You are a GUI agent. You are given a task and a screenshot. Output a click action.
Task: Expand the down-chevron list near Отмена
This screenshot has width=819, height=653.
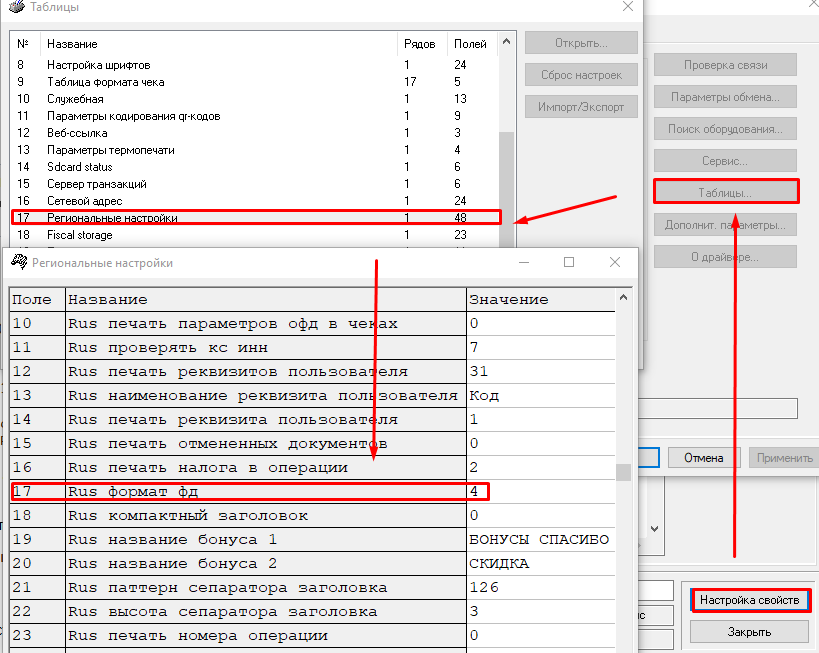click(654, 527)
